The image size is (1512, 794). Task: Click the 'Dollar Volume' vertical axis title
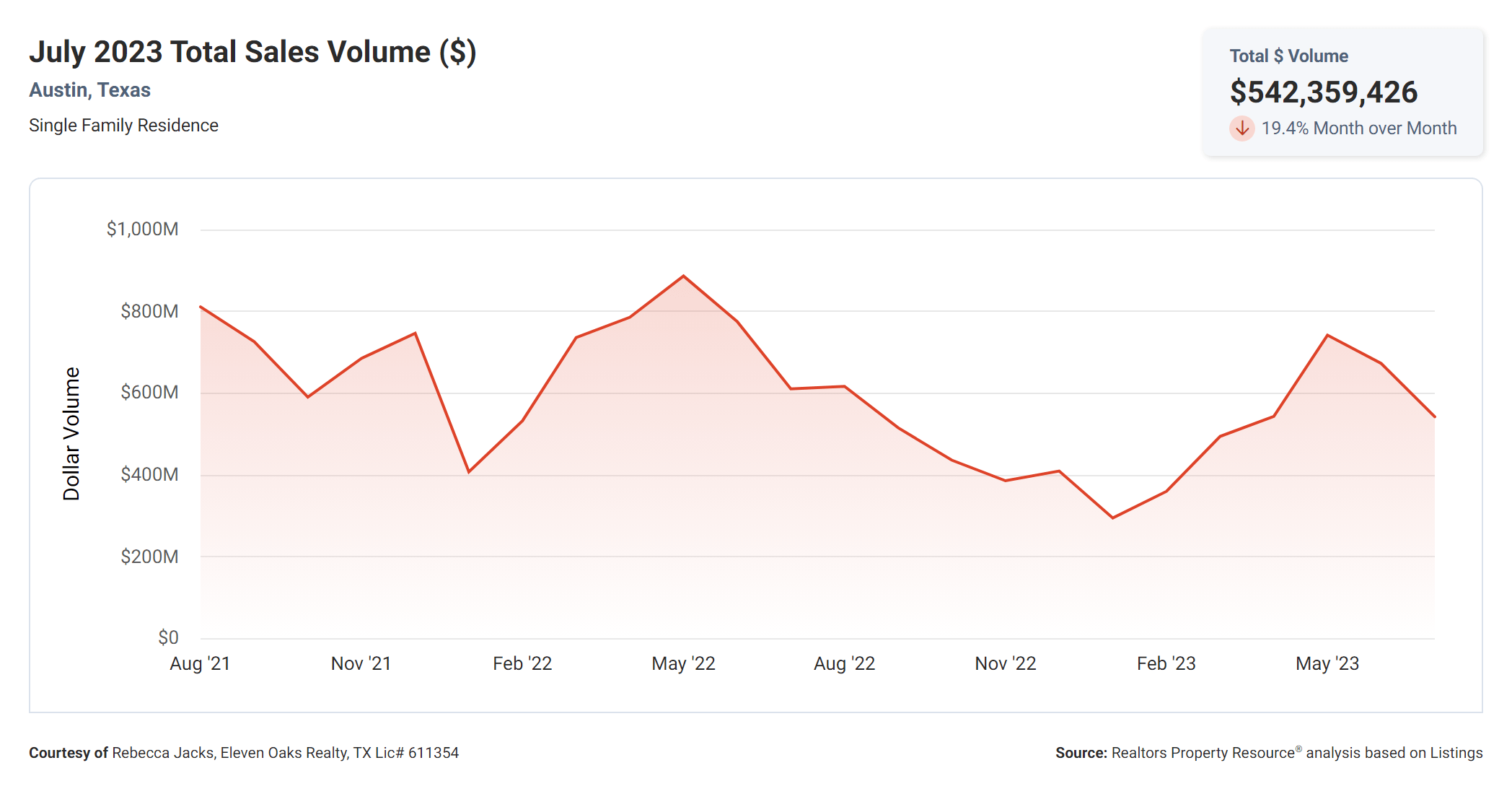tap(71, 433)
